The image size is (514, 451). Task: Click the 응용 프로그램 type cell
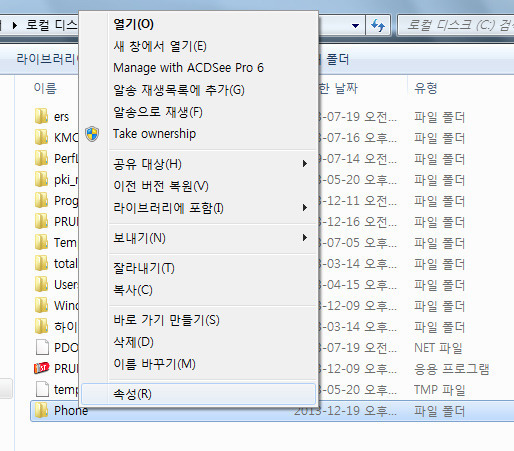[x=452, y=369]
